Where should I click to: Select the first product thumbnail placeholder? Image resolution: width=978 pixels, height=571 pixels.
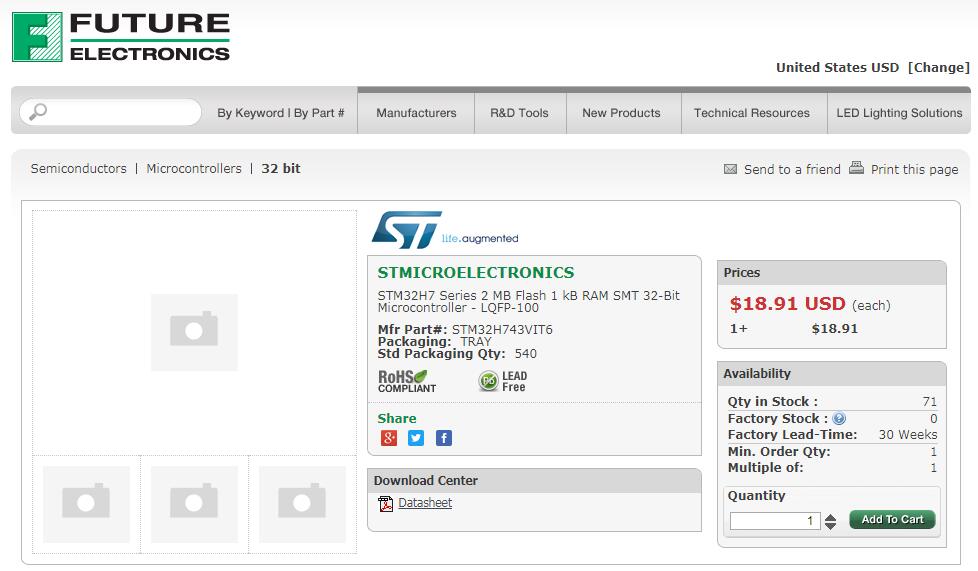coord(86,504)
